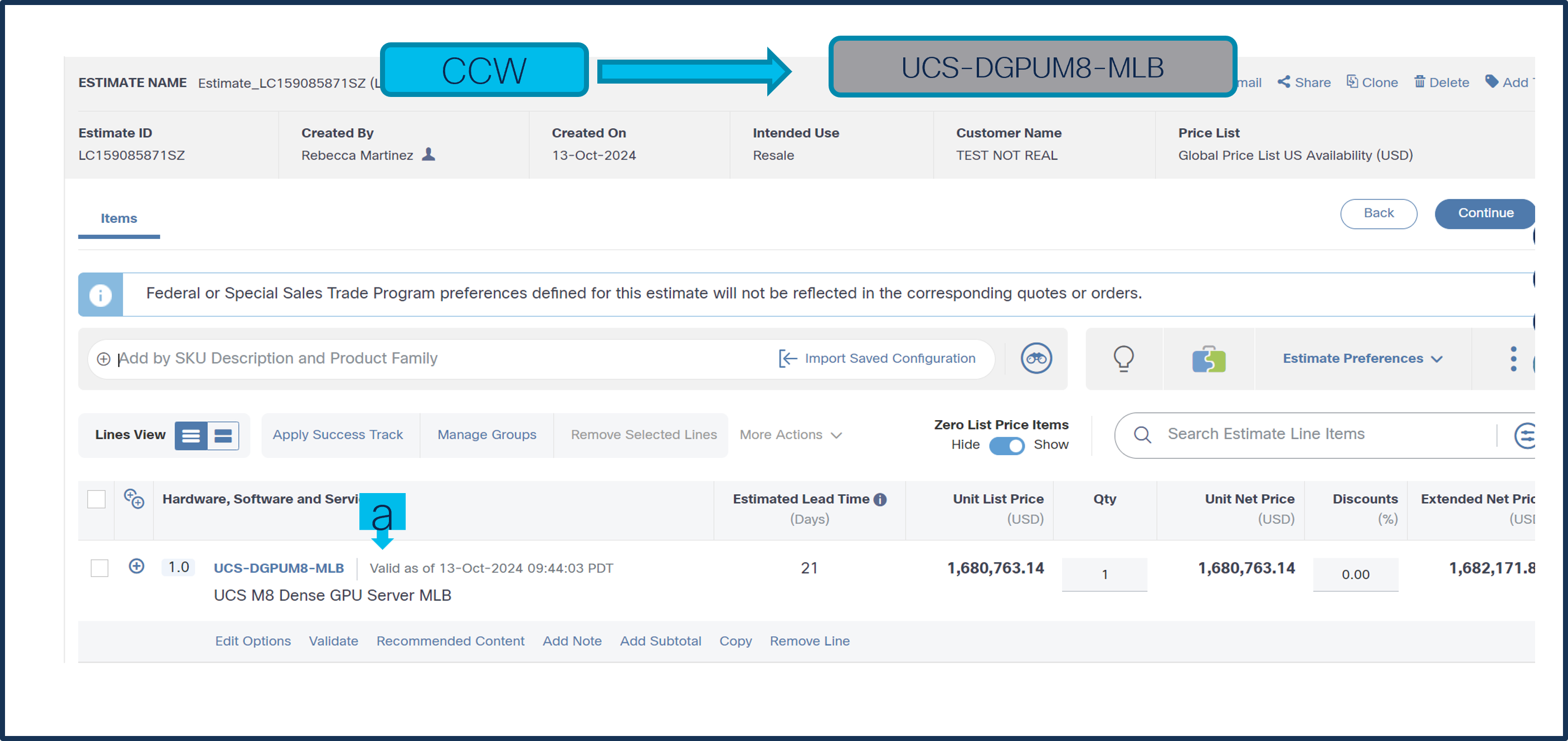Open the vertical three-dot menu
This screenshot has height=741, width=1568.
point(1513,359)
